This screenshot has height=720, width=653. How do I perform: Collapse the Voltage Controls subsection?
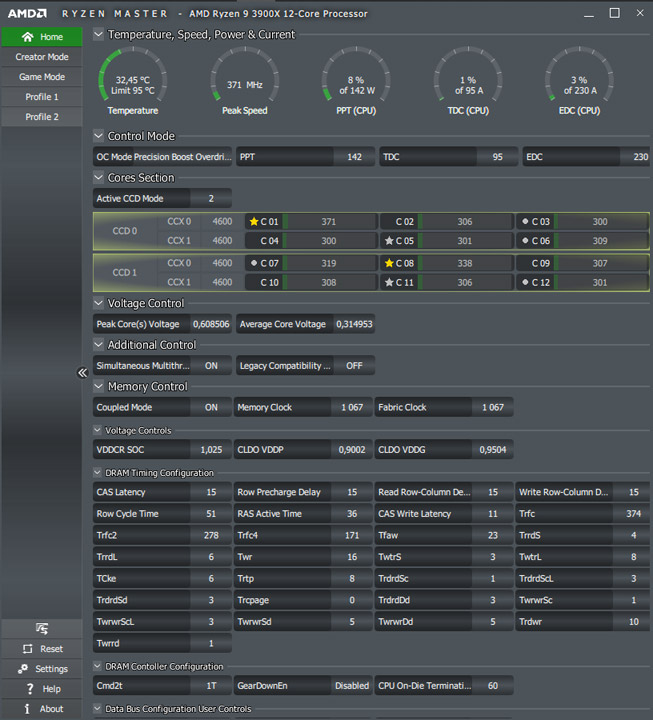pyautogui.click(x=97, y=430)
